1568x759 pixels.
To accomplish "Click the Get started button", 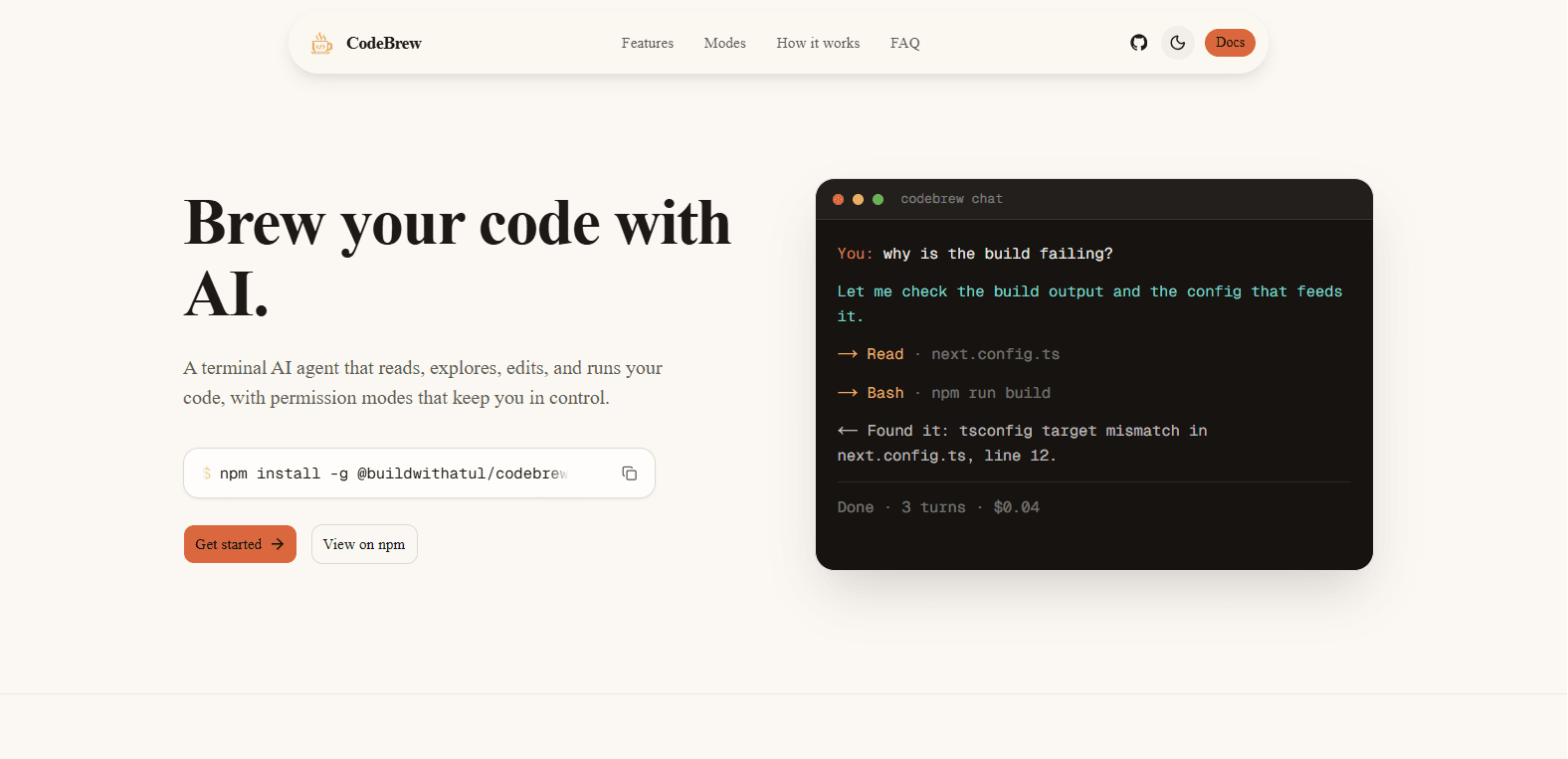I will tap(240, 544).
